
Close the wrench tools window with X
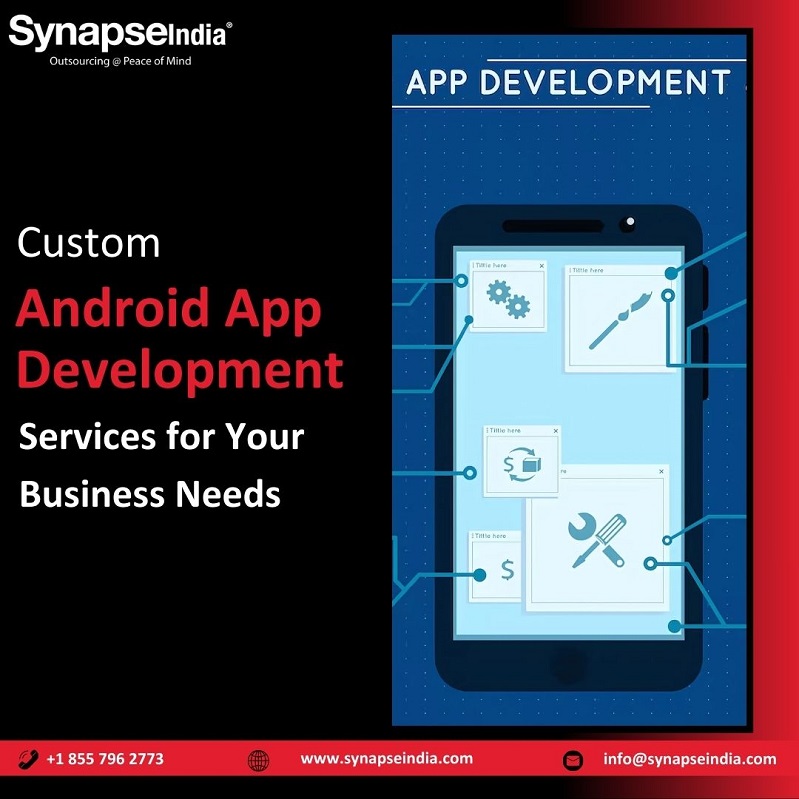tap(661, 471)
